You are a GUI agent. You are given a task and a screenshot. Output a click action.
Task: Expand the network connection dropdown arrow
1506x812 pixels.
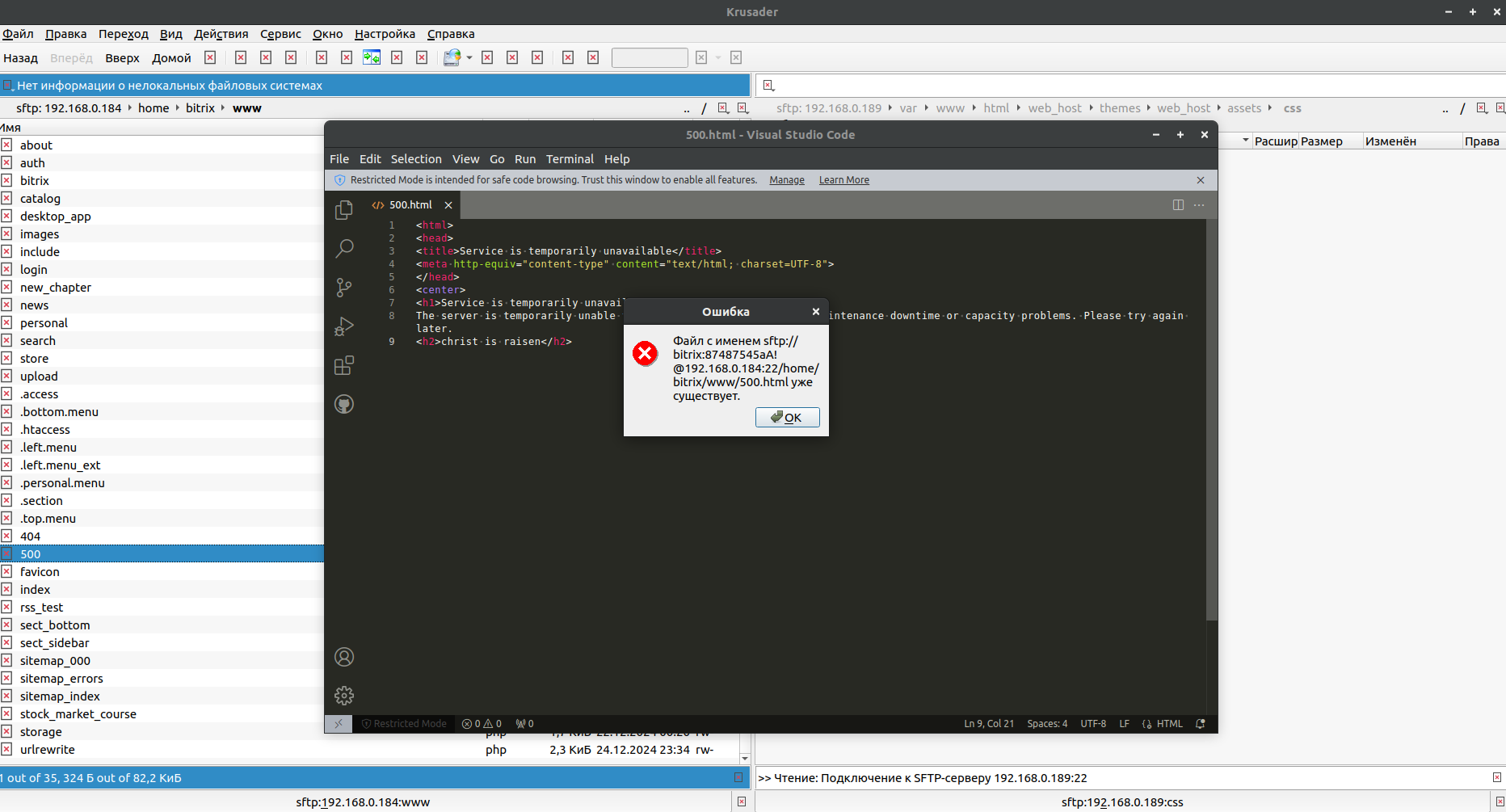469,58
